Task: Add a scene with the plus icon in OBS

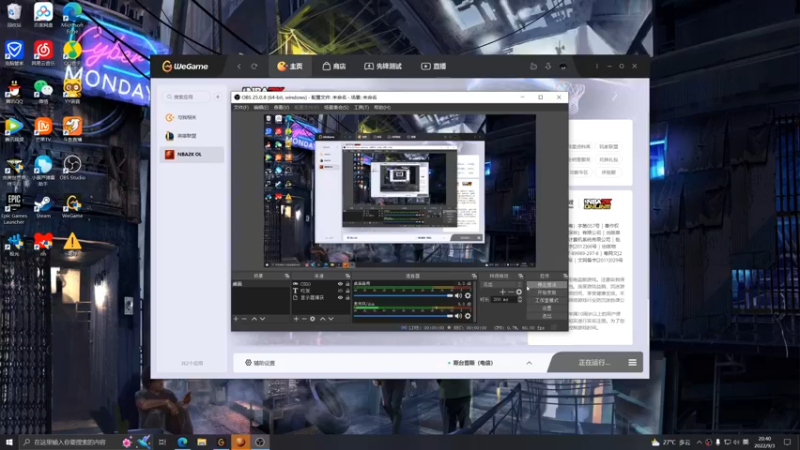Action: (236, 319)
